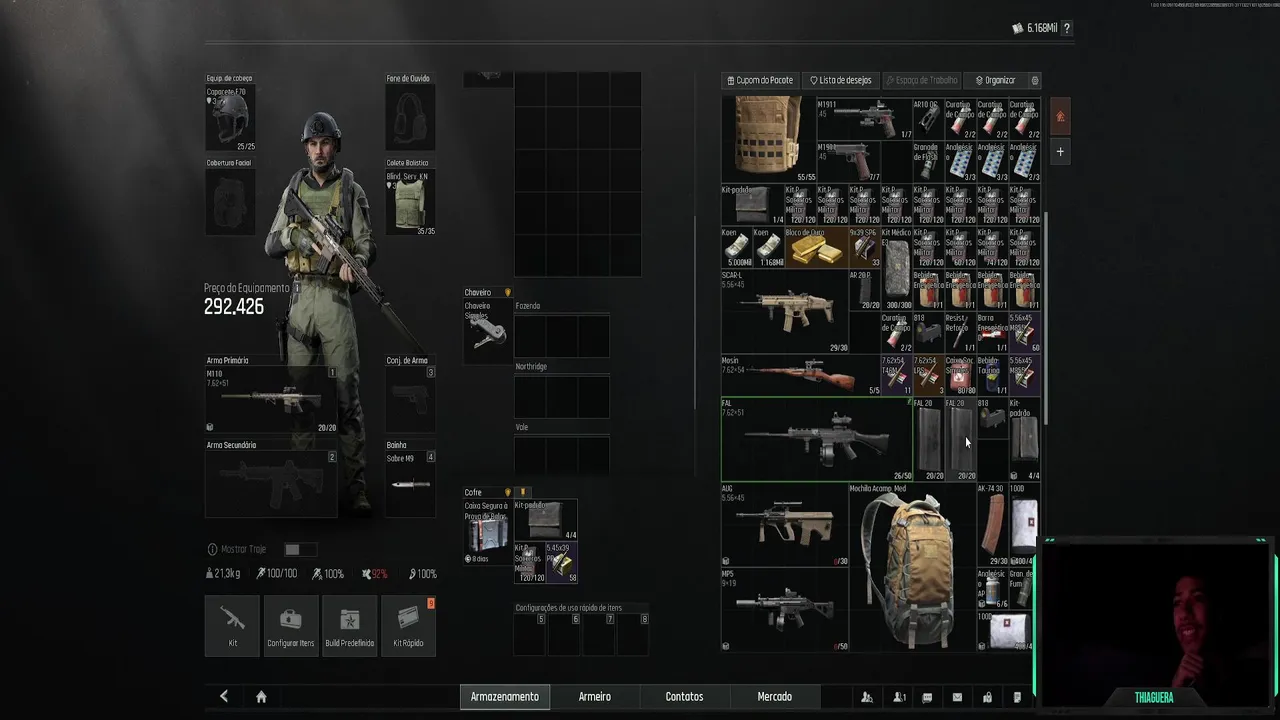Select the Colete Balístico armor slot
Viewport: 1280px width, 720px height.
coord(410,202)
